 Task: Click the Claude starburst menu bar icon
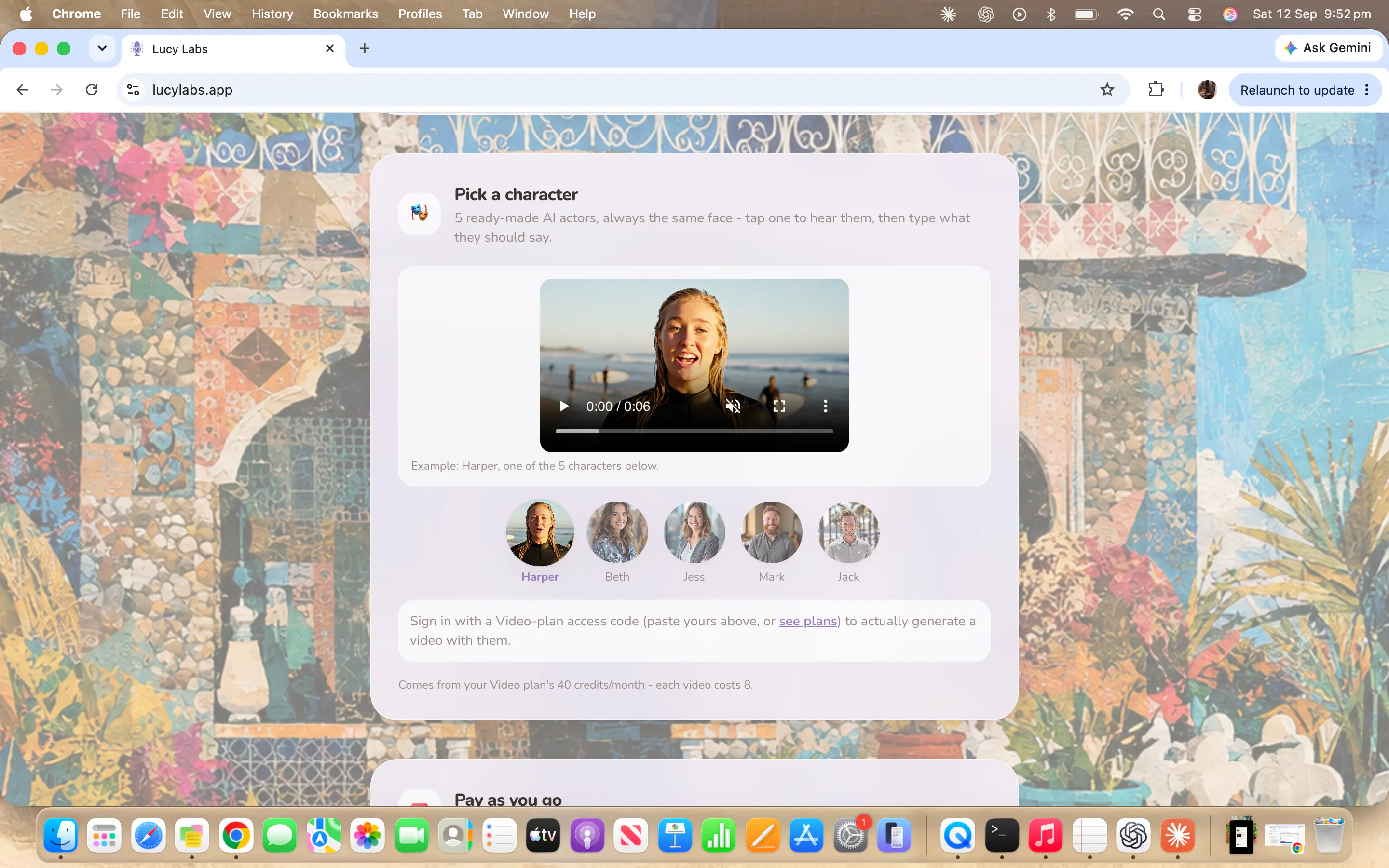click(x=948, y=14)
